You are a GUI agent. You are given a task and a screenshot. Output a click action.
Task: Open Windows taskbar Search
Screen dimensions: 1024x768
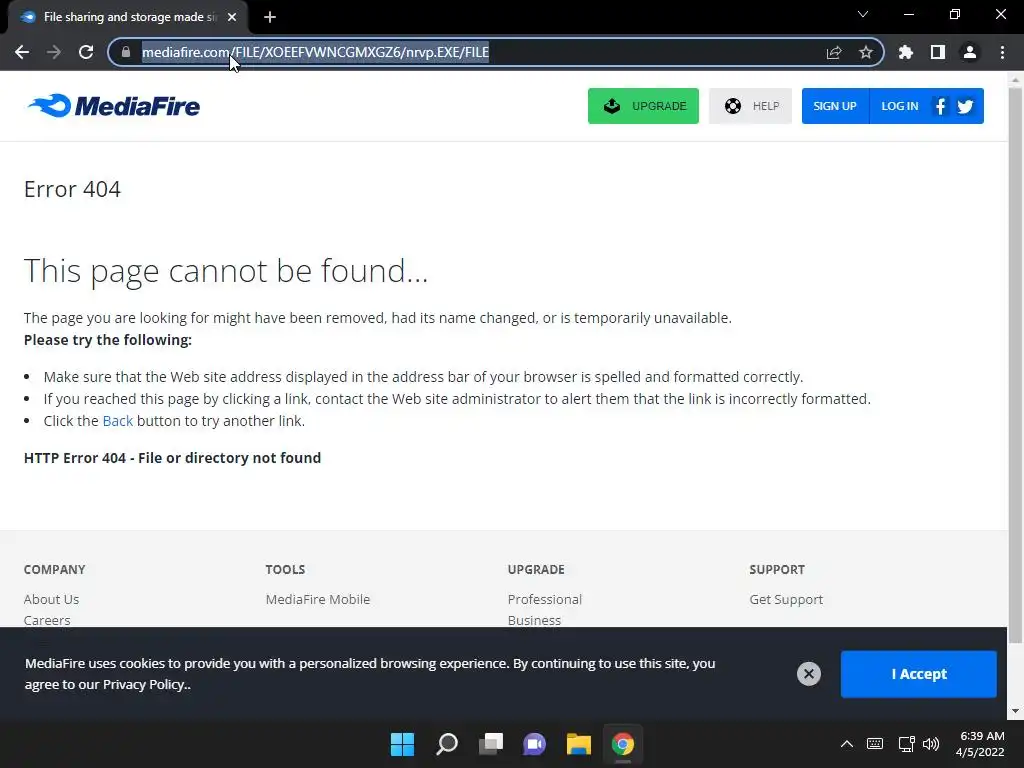point(447,744)
